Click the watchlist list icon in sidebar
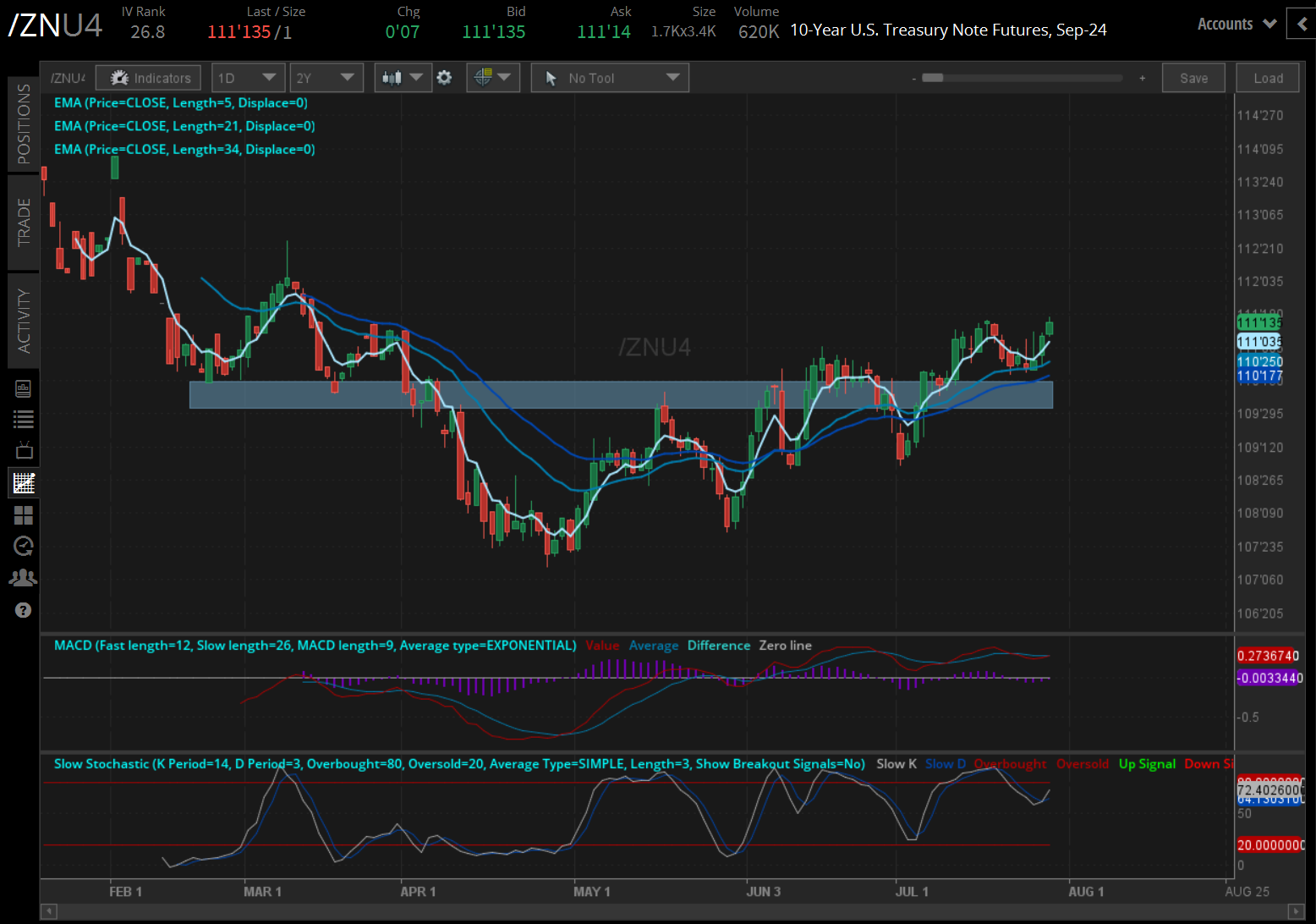 (23, 418)
